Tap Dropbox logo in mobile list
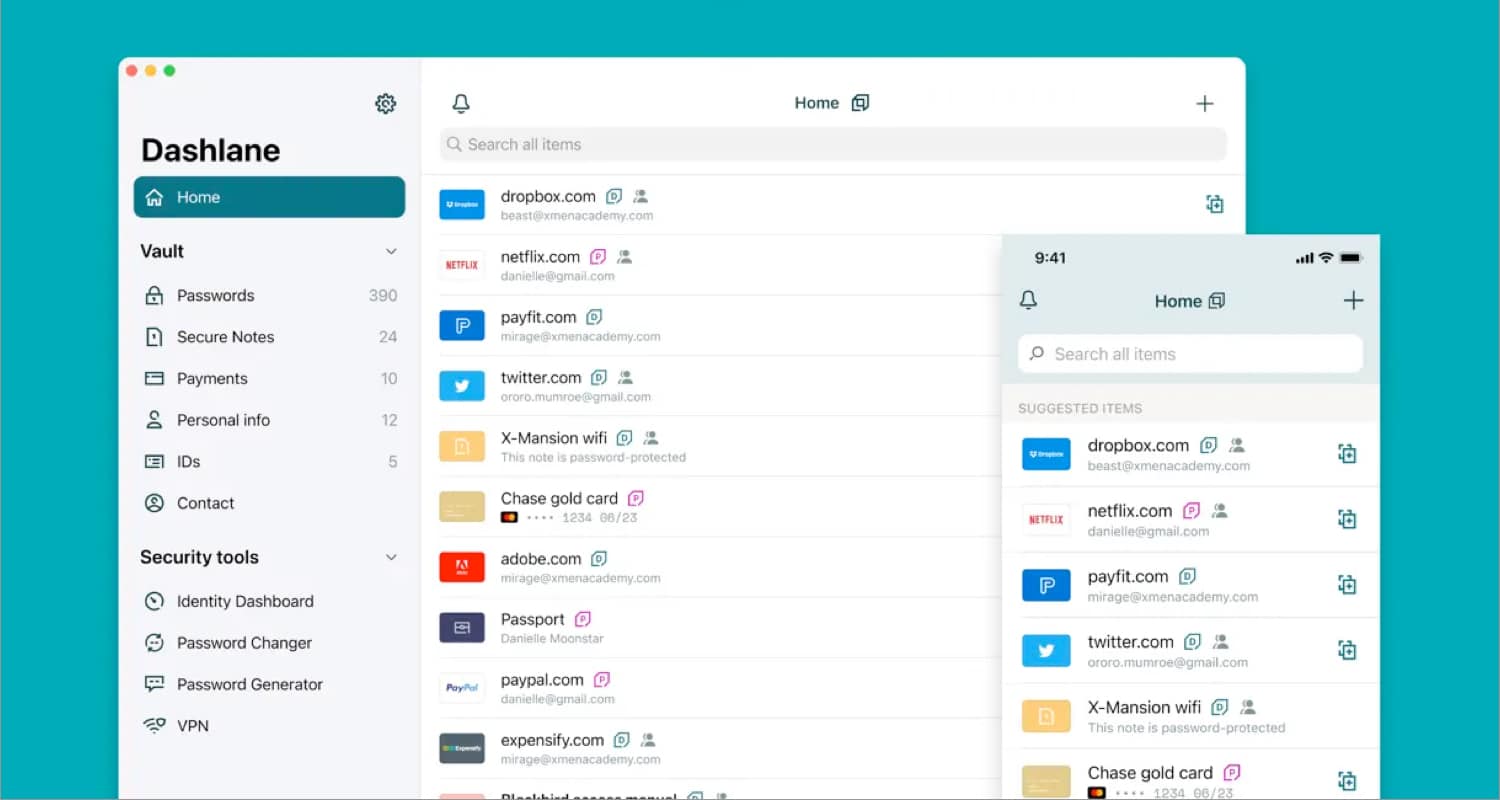This screenshot has height=800, width=1500. pyautogui.click(x=1046, y=454)
